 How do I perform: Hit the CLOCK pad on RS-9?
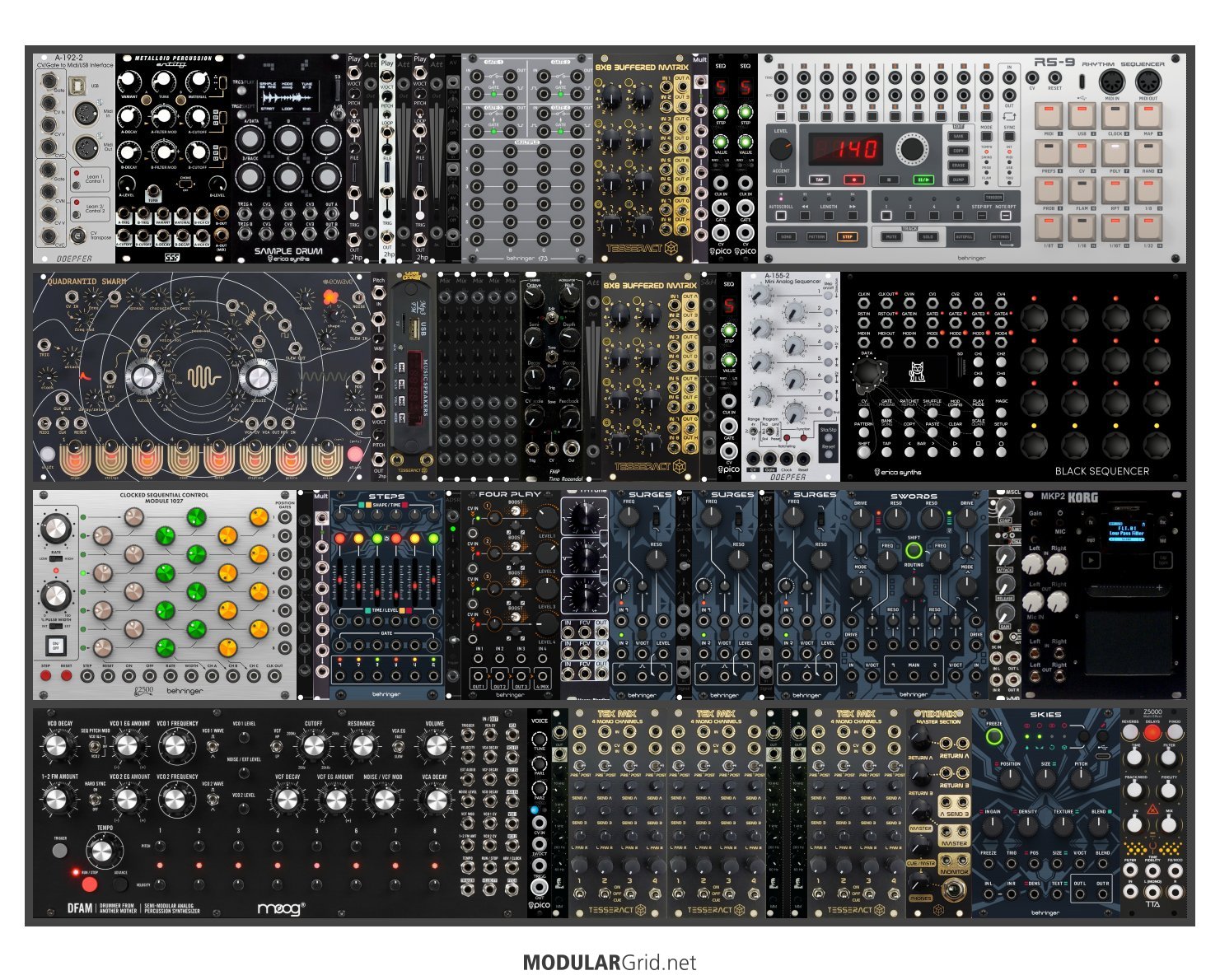click(x=1115, y=115)
